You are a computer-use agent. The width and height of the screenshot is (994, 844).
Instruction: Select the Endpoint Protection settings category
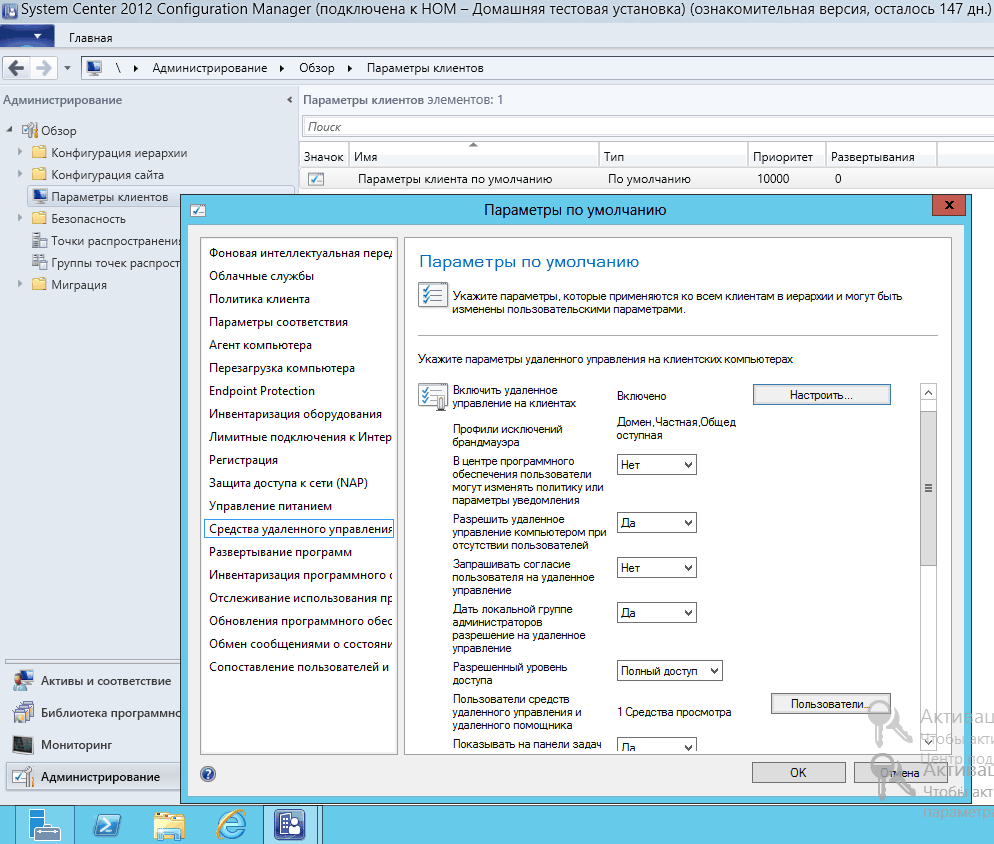pos(299,391)
